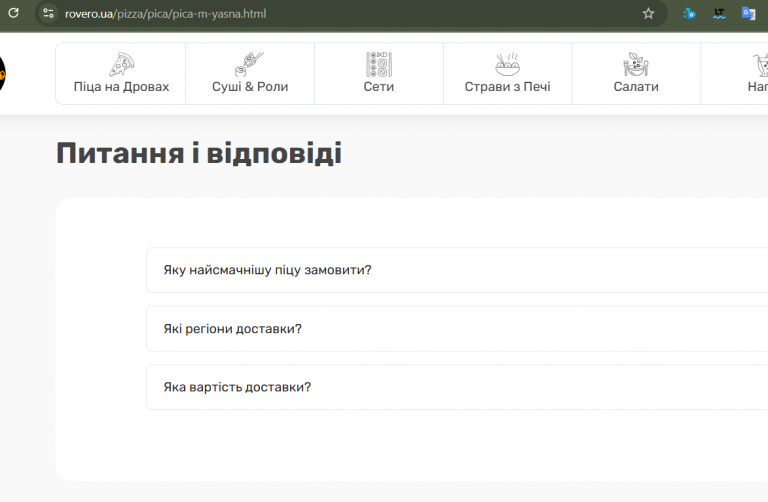
Task: Bookmark this page with the star icon
Action: [x=648, y=13]
